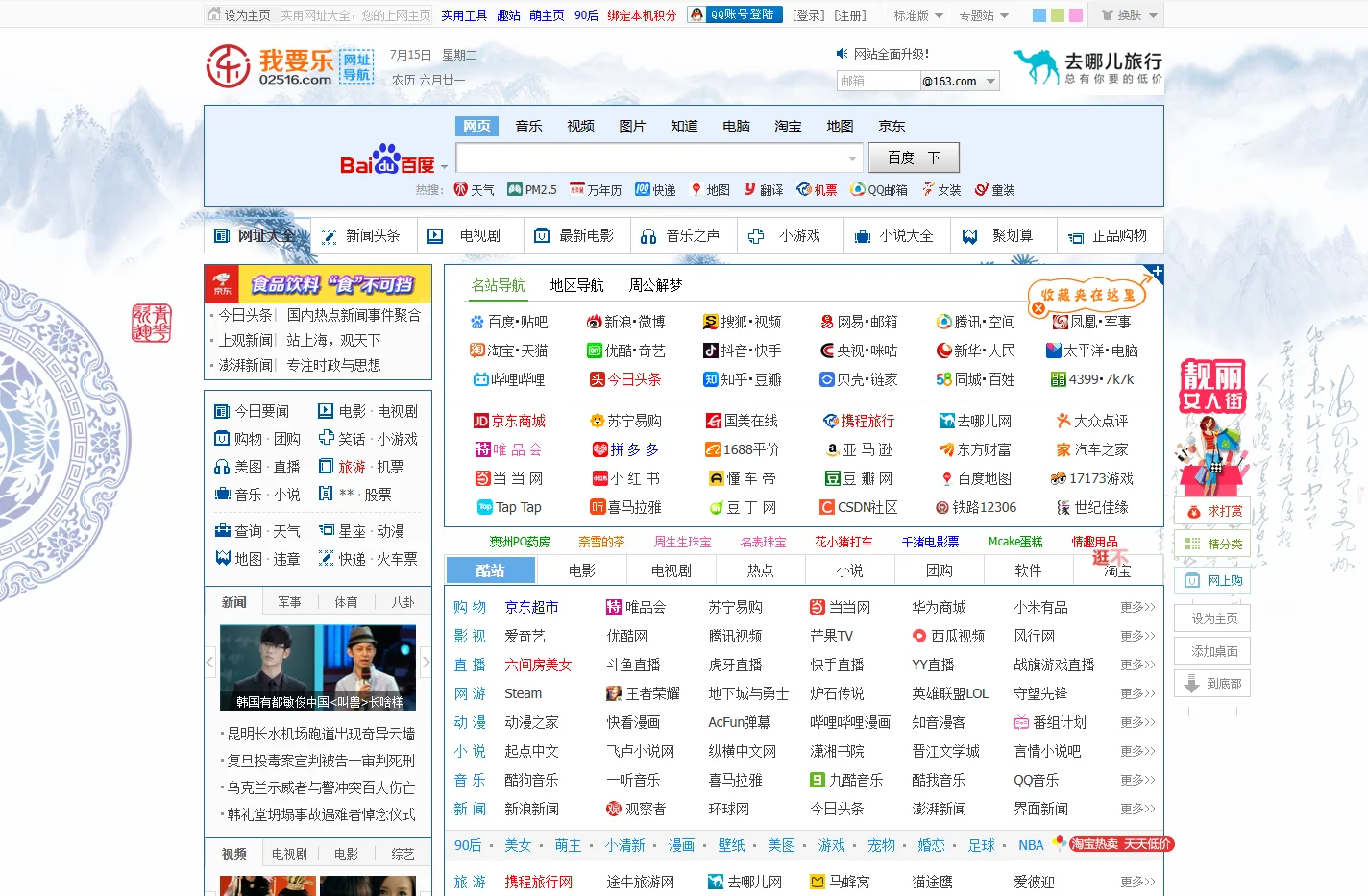The height and width of the screenshot is (896, 1368).
Task: Click the PM2.5 hot search icon
Action: tap(514, 189)
